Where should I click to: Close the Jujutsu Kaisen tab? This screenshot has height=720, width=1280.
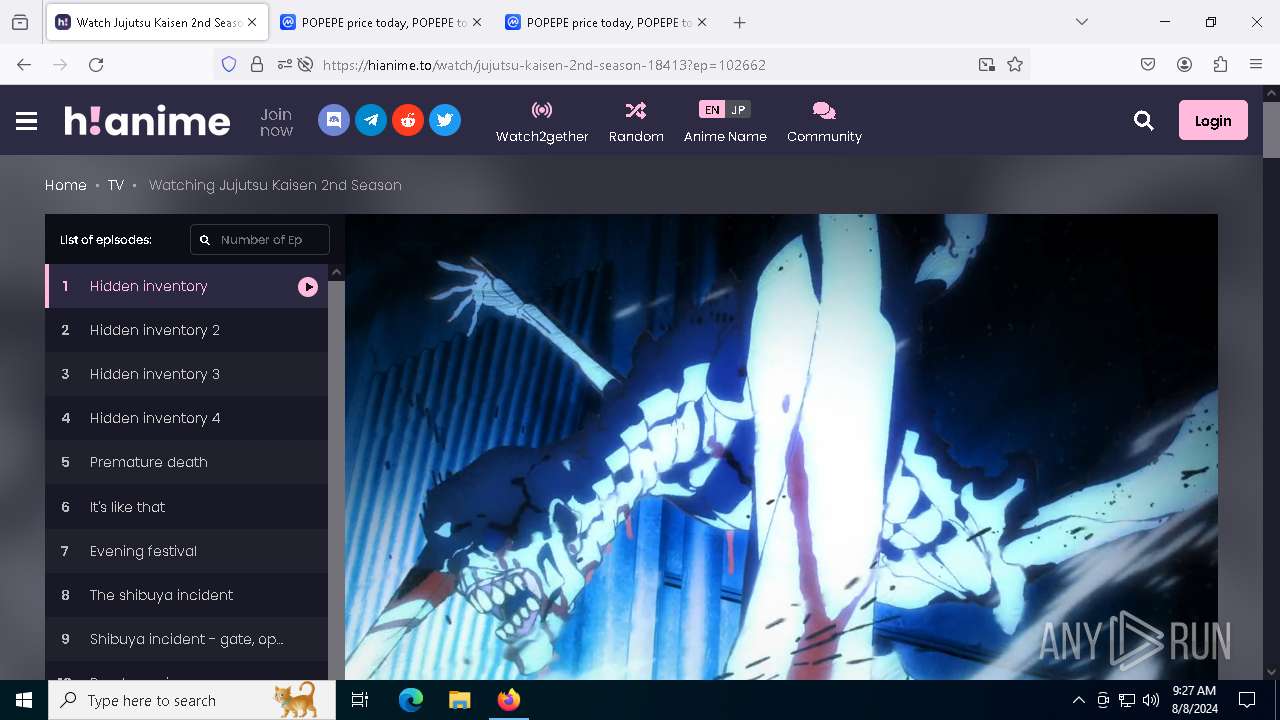coord(252,22)
